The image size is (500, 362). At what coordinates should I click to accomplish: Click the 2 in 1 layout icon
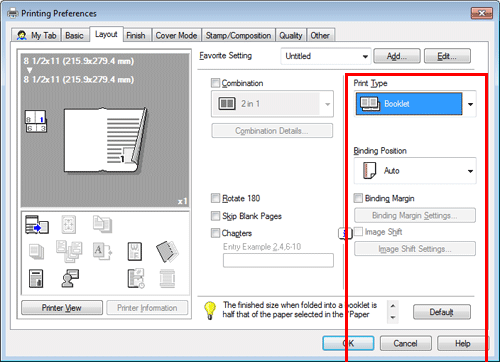click(x=227, y=104)
